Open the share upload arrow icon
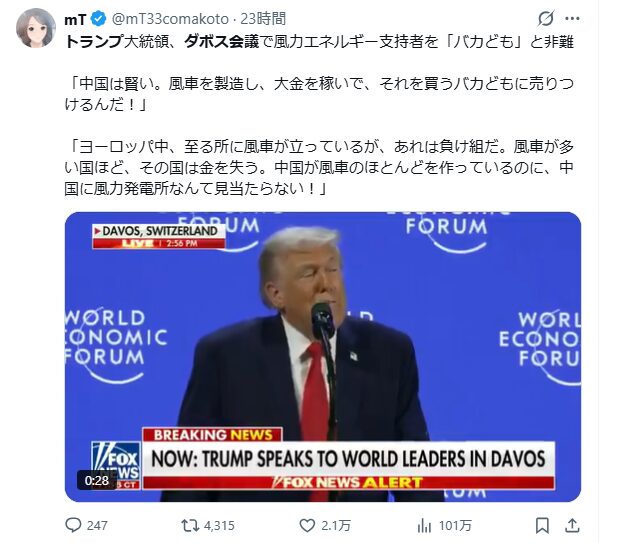The width and height of the screenshot is (618, 543). click(x=572, y=525)
